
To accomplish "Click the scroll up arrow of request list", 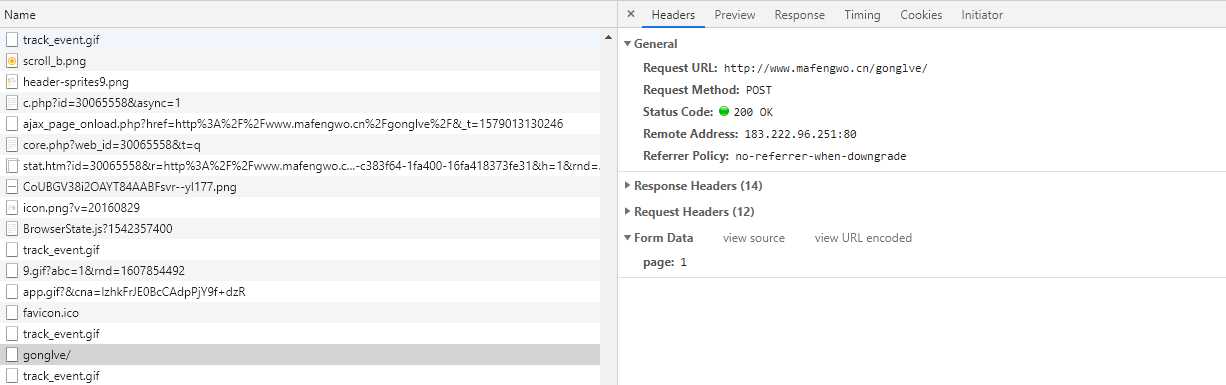I will 609,39.
